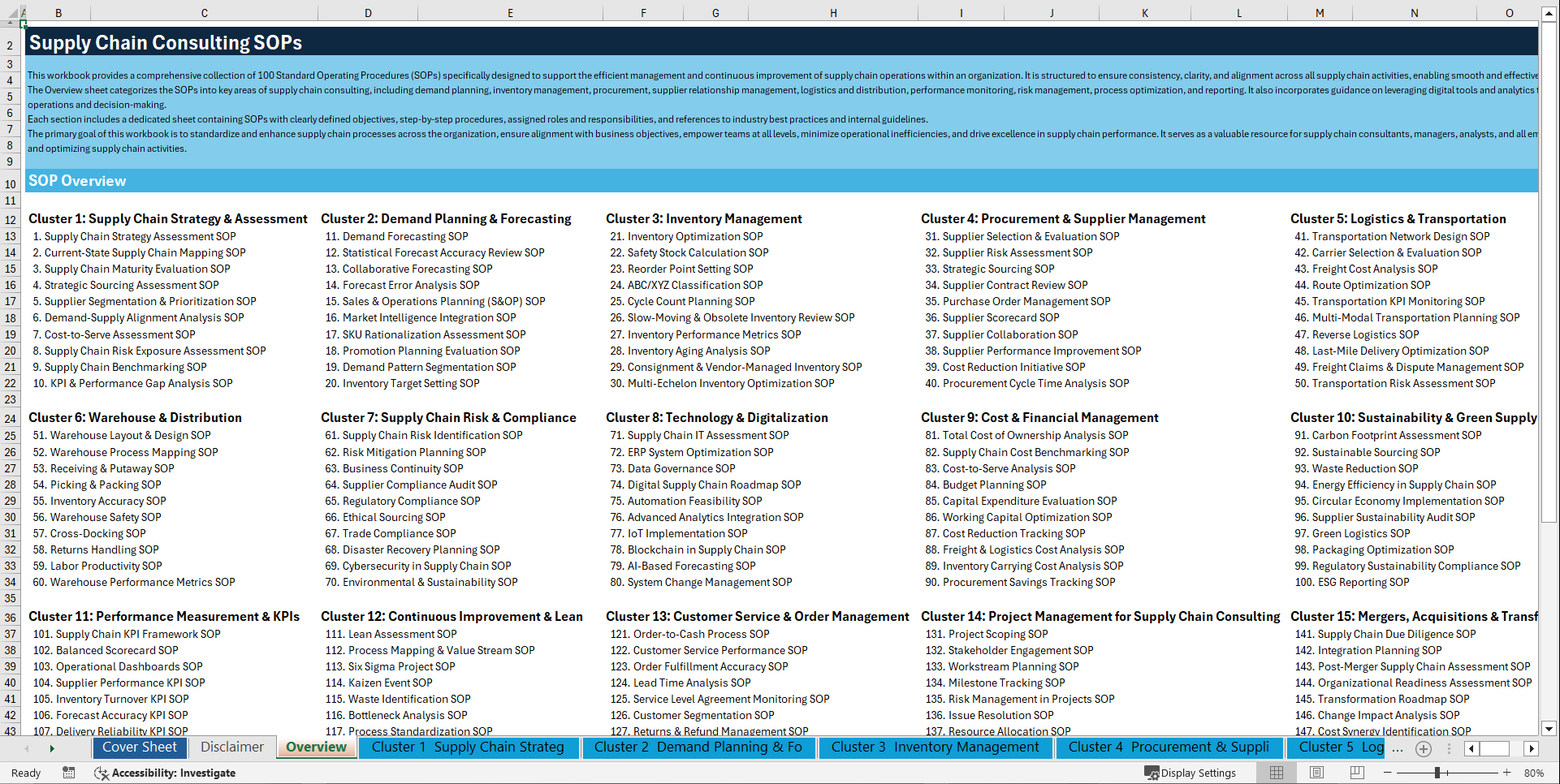Open the Cluster 3 Inventory Management sheet
The width and height of the screenshot is (1560, 784).
tap(935, 747)
